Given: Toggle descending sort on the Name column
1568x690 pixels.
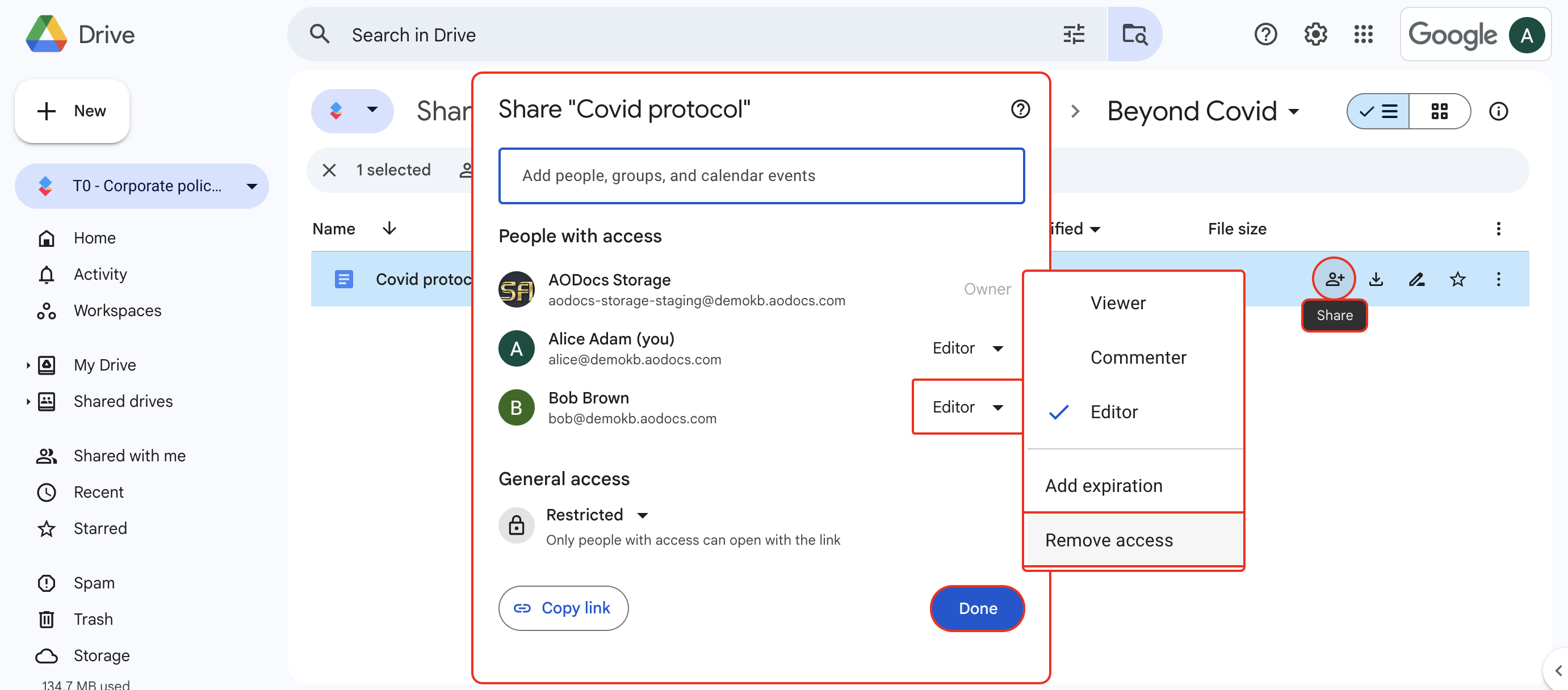Looking at the screenshot, I should tap(389, 228).
